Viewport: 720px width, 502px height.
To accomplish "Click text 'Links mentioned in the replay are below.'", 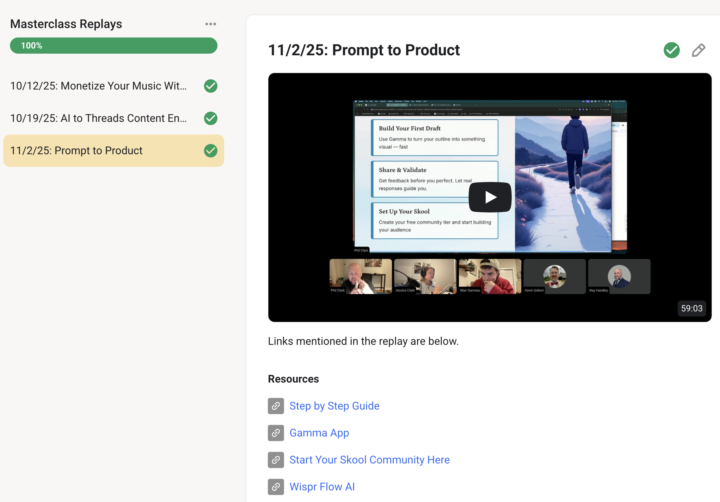I will [x=363, y=341].
